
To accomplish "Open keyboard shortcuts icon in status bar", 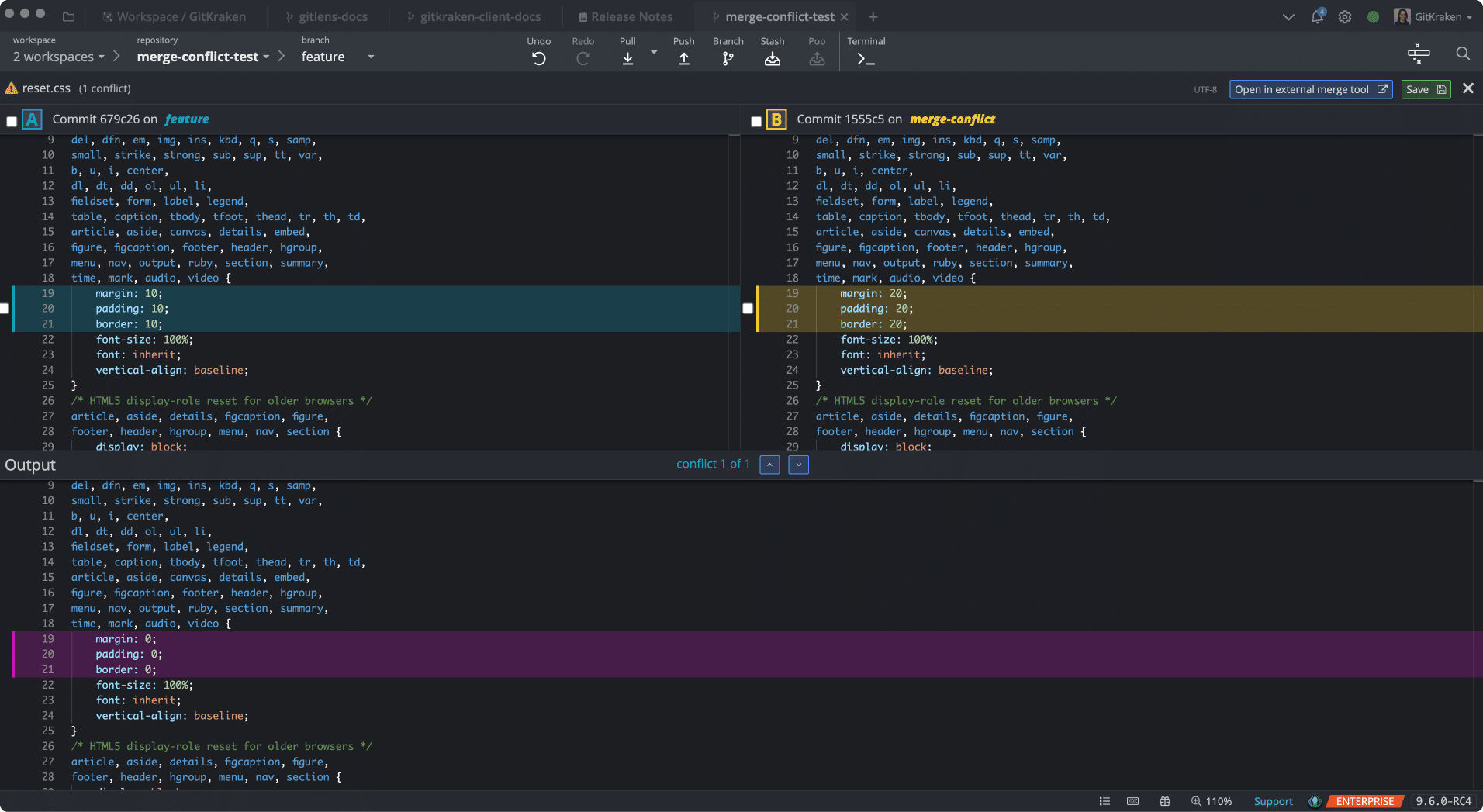I will coord(1132,801).
